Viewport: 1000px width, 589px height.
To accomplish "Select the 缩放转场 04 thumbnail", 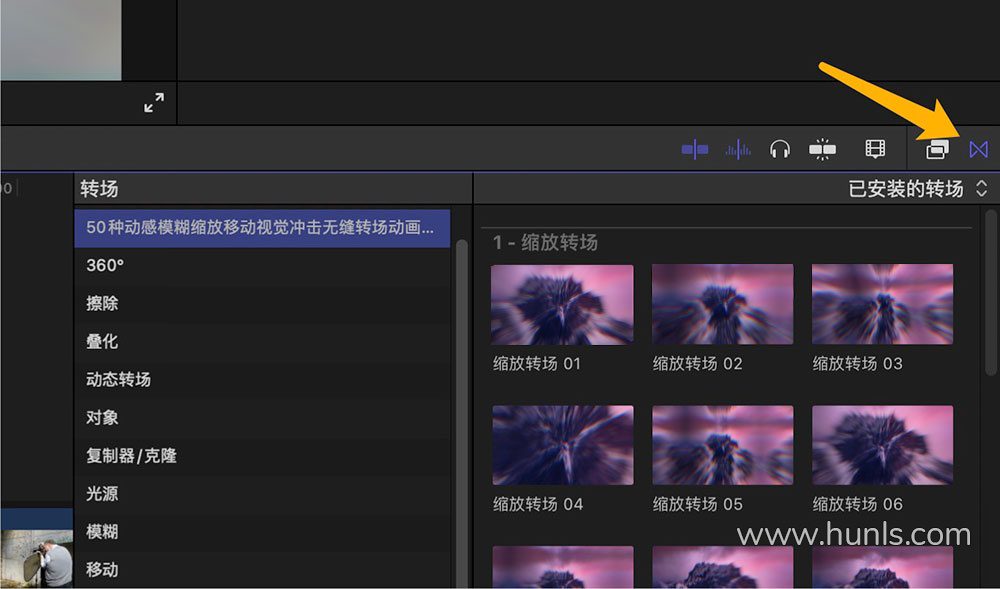I will pyautogui.click(x=562, y=445).
